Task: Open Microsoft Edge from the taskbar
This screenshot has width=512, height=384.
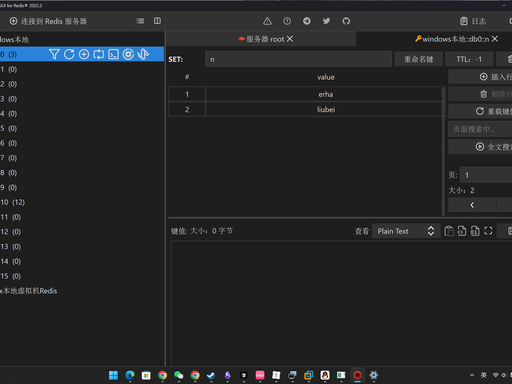Action: click(x=130, y=375)
